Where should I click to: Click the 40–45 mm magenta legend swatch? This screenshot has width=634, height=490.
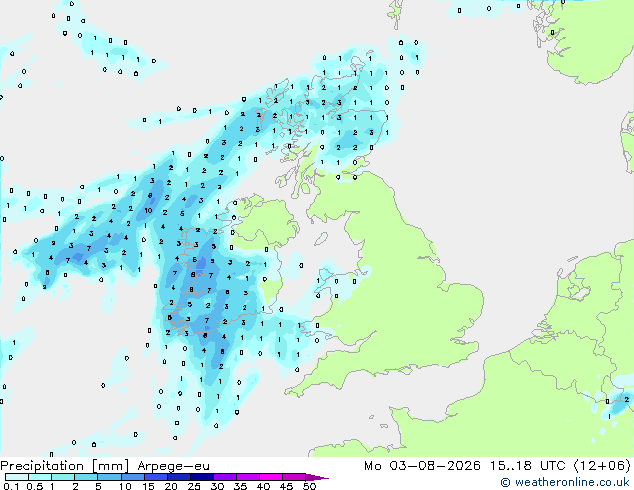click(x=271, y=477)
